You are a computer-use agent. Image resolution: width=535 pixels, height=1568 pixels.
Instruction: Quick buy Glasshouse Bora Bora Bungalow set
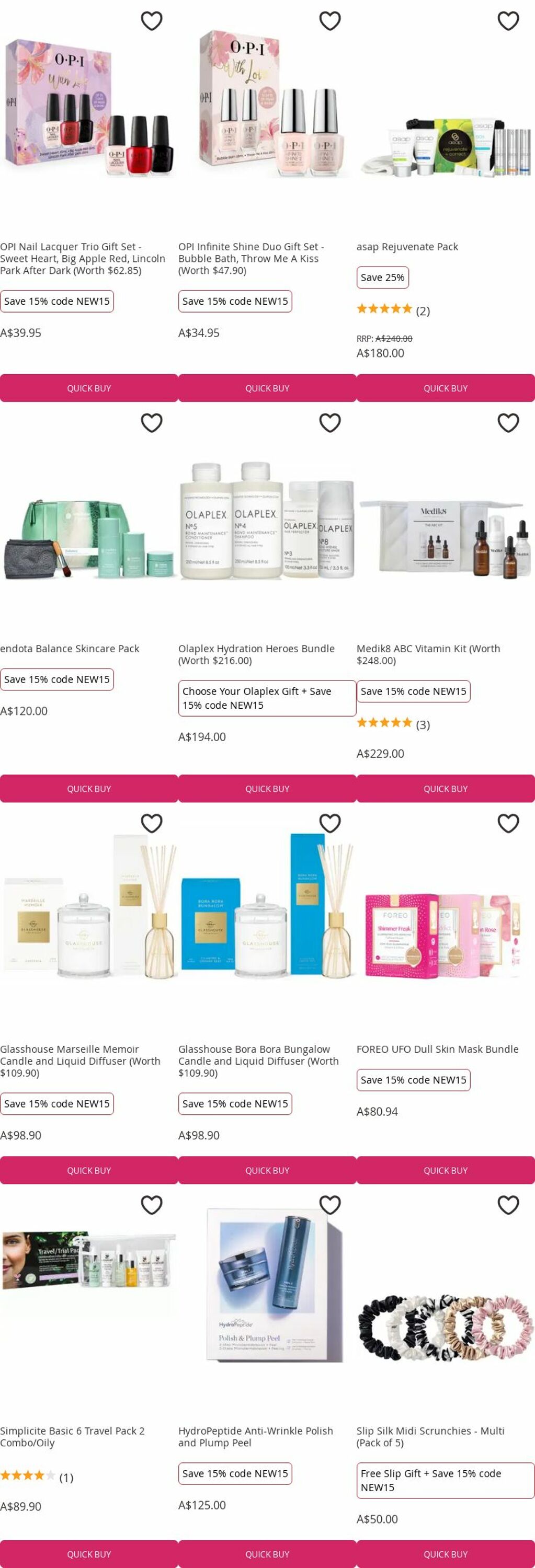[x=267, y=1170]
